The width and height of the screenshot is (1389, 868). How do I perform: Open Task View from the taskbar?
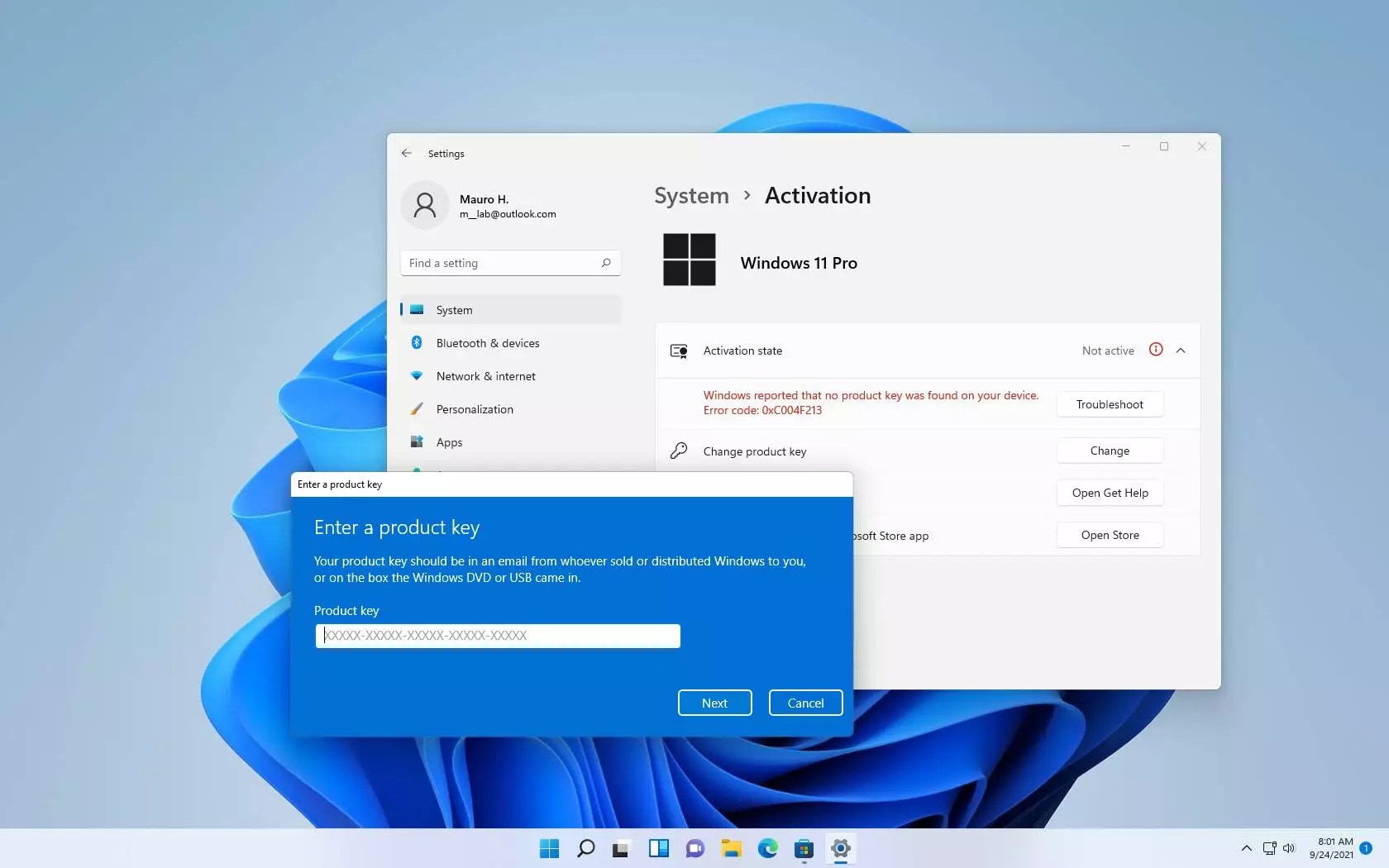622,849
